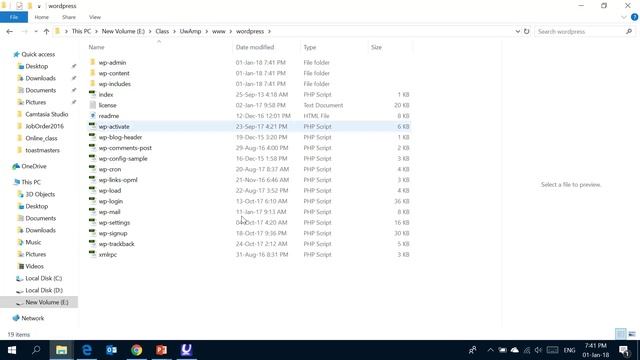640x360 pixels.
Task: Select the license text document icon
Action: click(93, 105)
